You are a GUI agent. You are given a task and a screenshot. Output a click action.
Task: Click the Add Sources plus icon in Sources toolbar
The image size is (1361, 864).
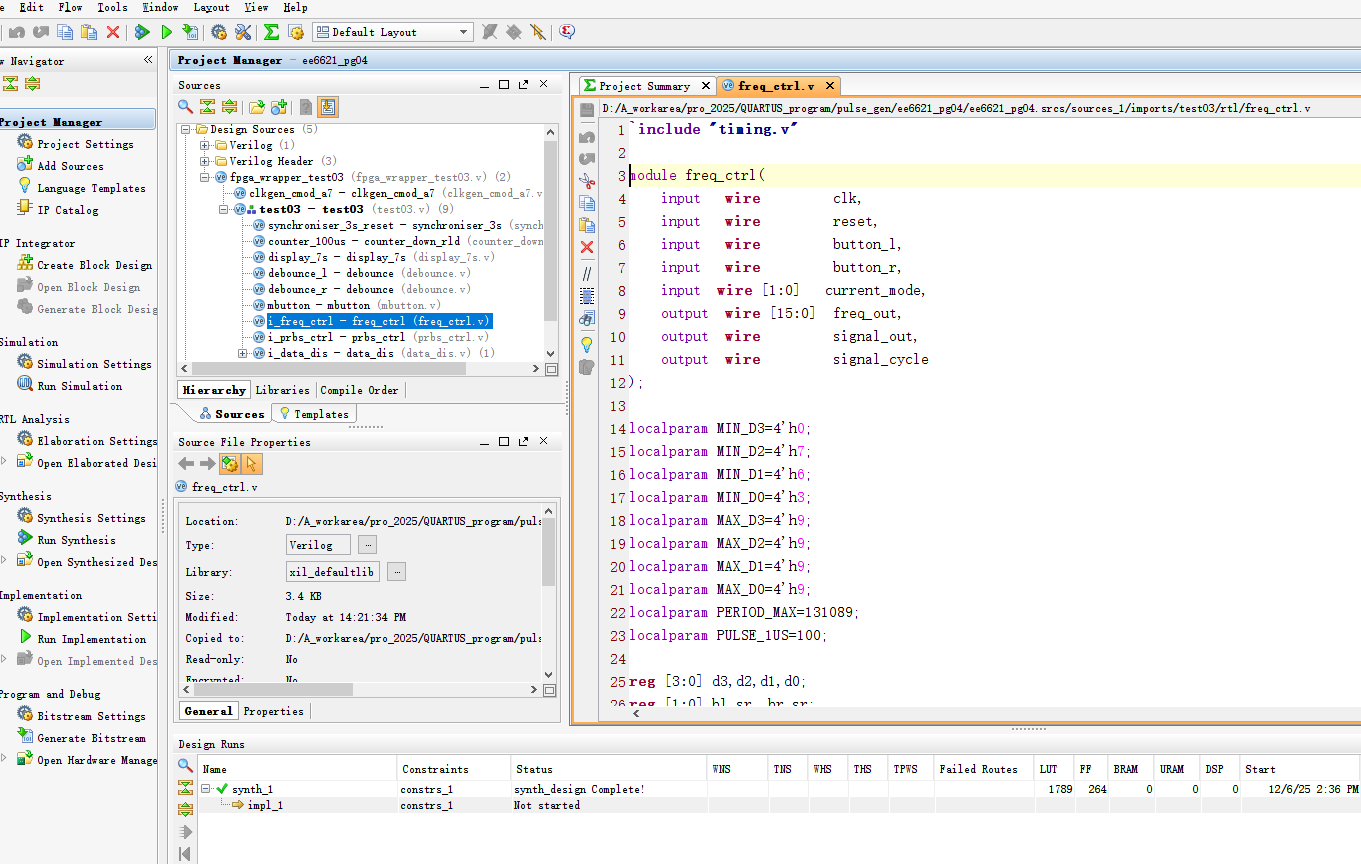280,107
